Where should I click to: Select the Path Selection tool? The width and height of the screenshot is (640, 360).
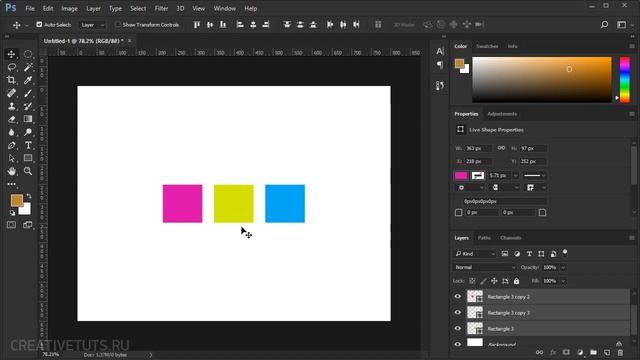pyautogui.click(x=11, y=158)
